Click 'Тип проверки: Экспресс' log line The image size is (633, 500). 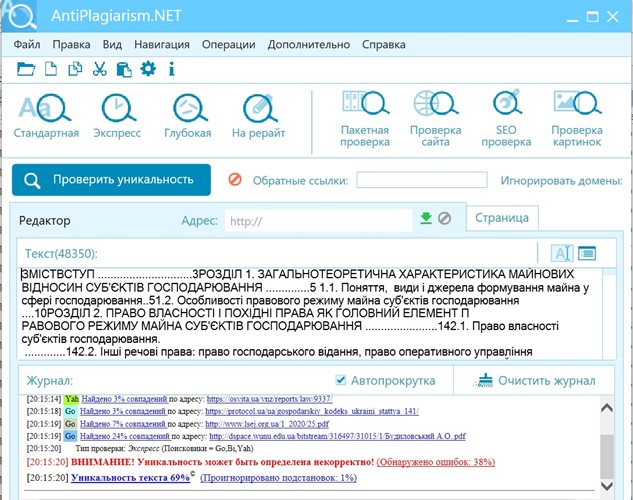pyautogui.click(x=164, y=448)
